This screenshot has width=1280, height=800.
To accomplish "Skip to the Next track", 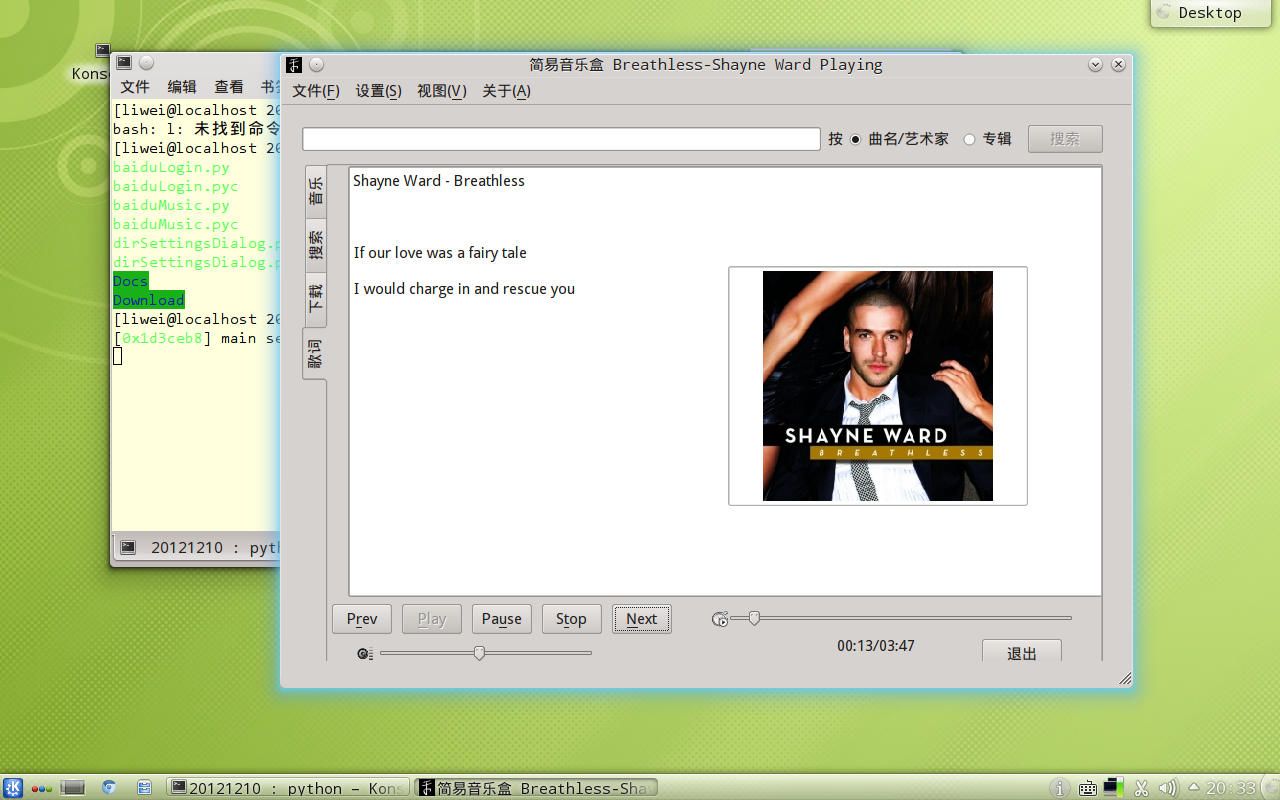I will 642,619.
